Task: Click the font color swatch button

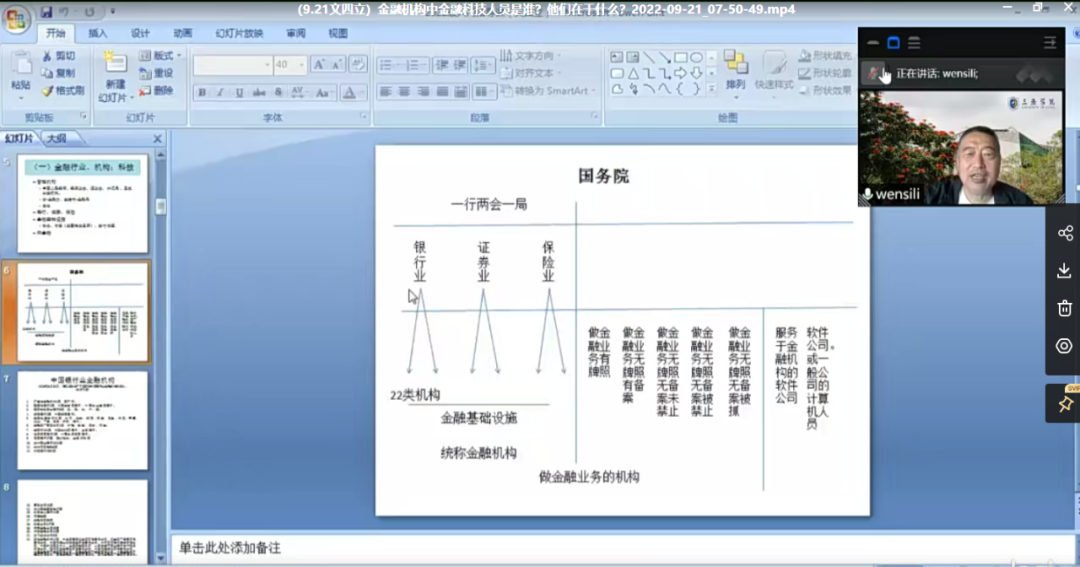Action: [x=349, y=93]
